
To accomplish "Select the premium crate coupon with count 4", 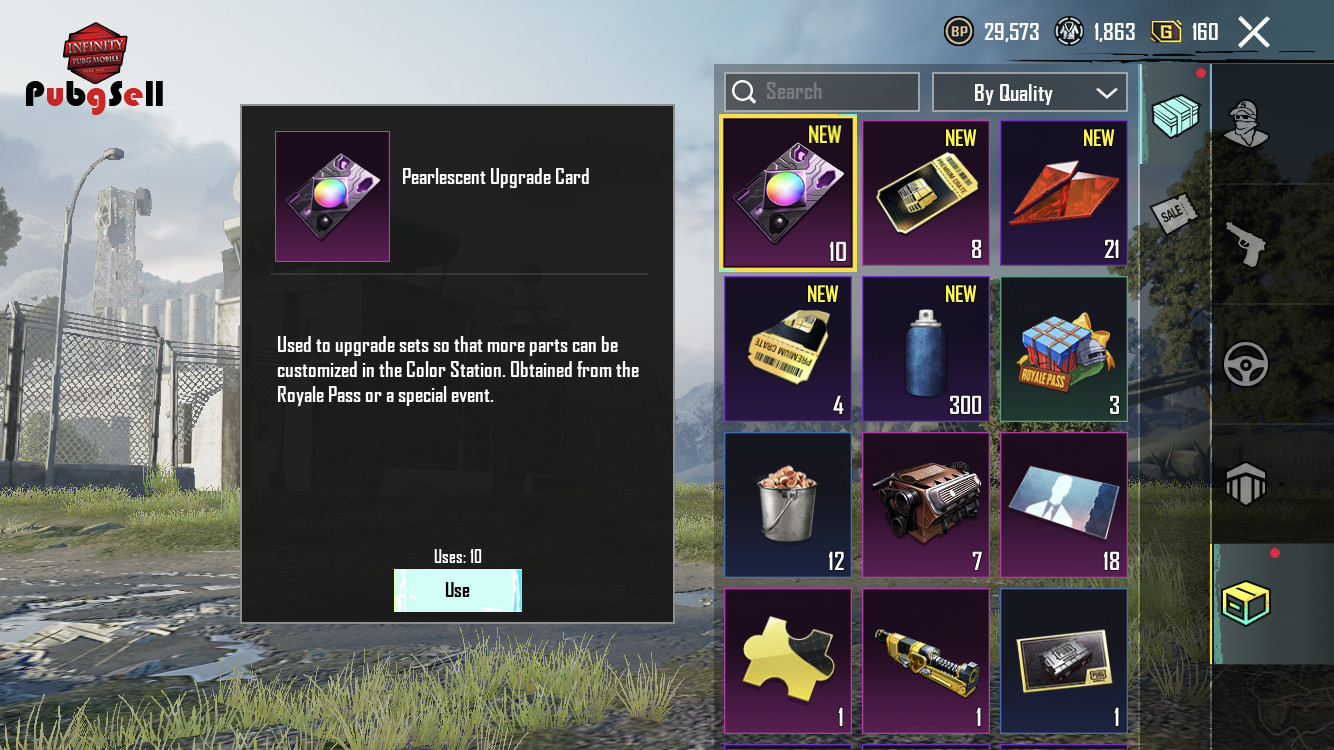I will pos(788,349).
